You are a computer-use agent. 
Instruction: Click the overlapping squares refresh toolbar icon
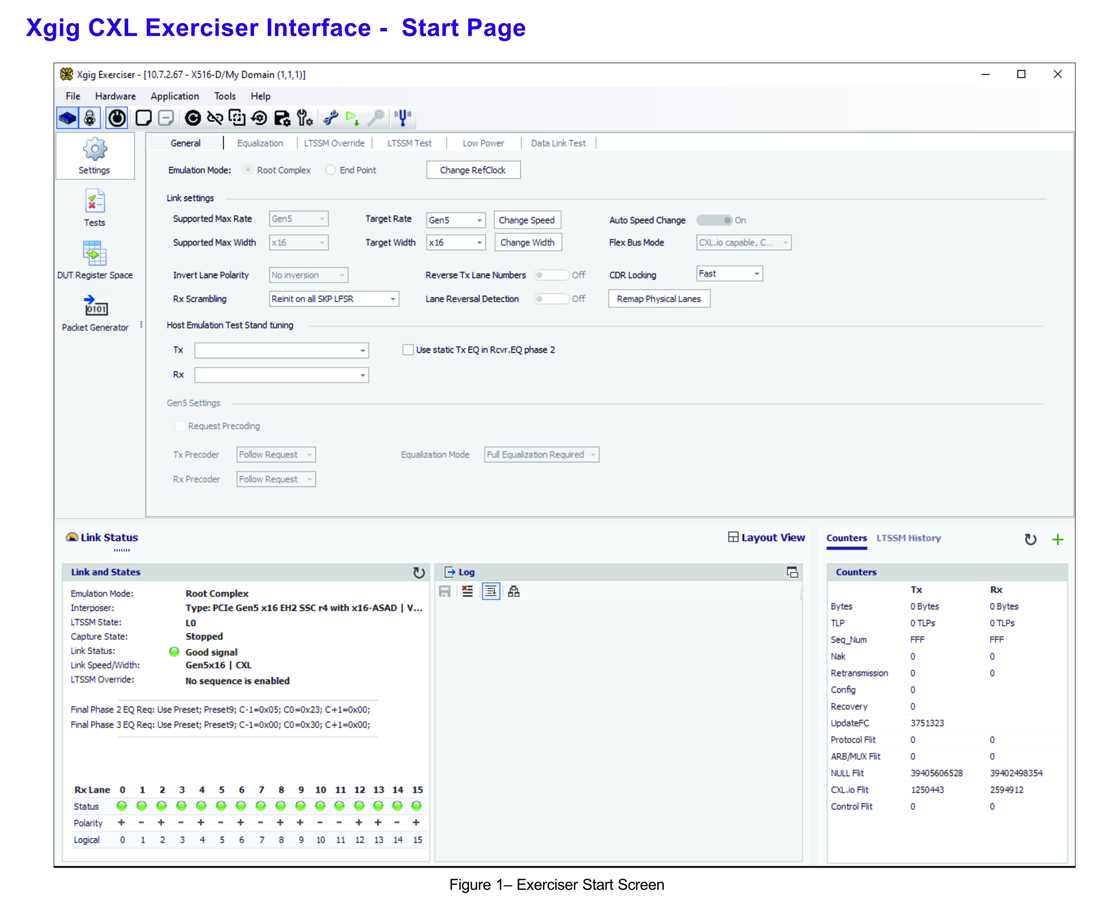[x=237, y=118]
